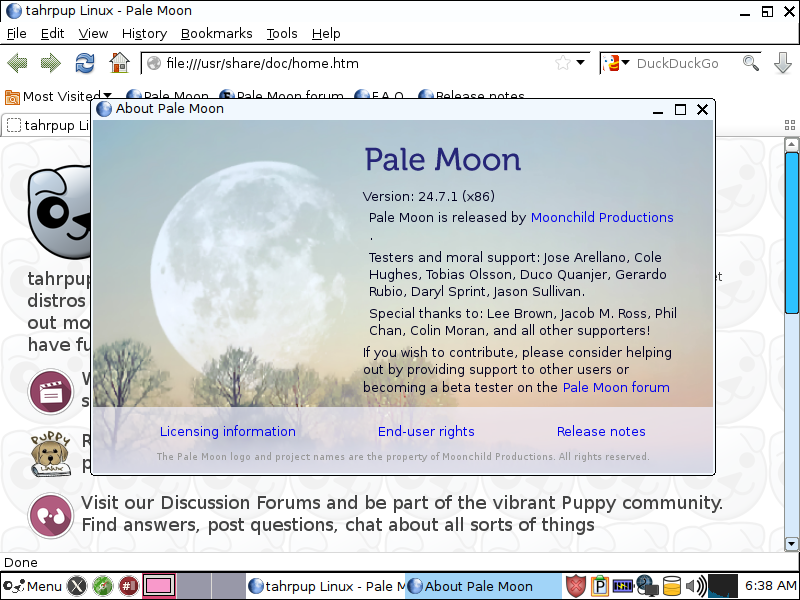Click the CPU load graph in tray
This screenshot has height=600, width=800.
pos(723,586)
